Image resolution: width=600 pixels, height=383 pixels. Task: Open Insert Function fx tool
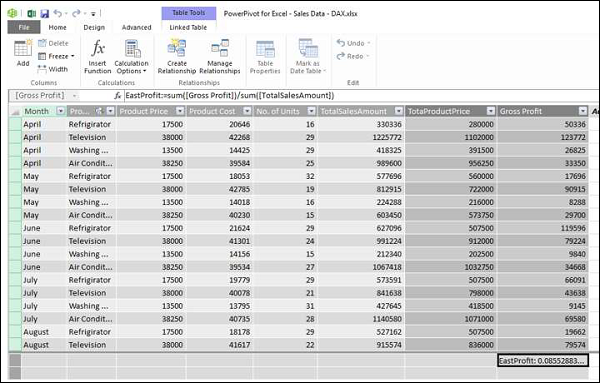[x=98, y=49]
